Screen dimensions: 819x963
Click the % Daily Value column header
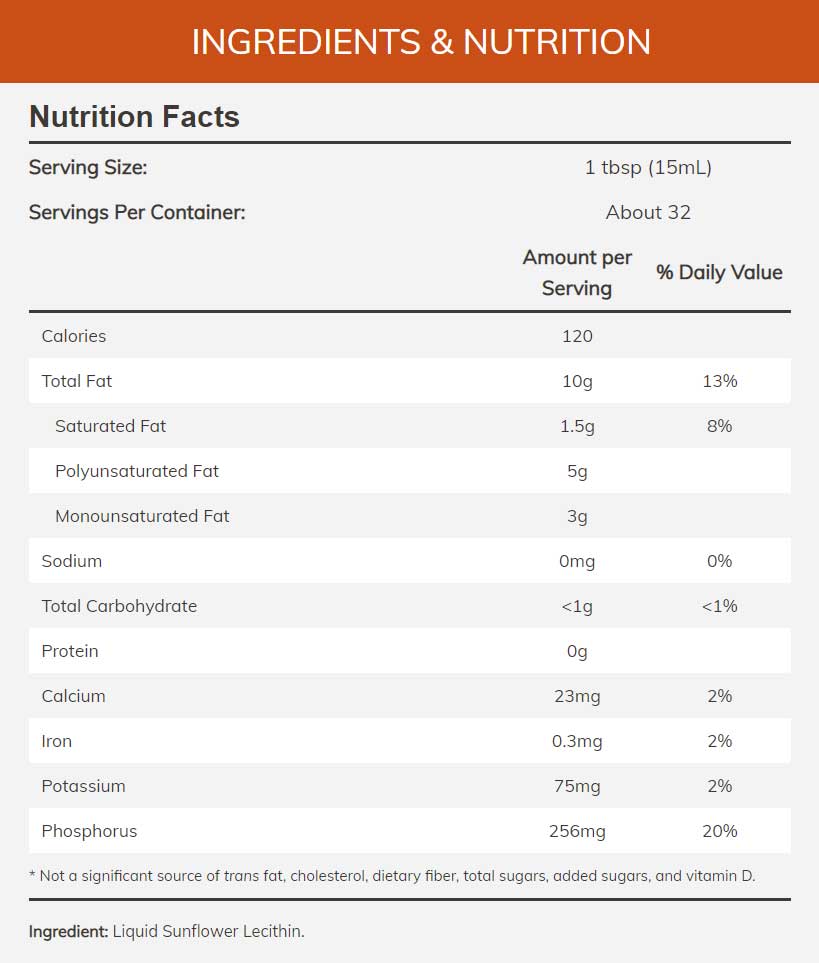719,273
